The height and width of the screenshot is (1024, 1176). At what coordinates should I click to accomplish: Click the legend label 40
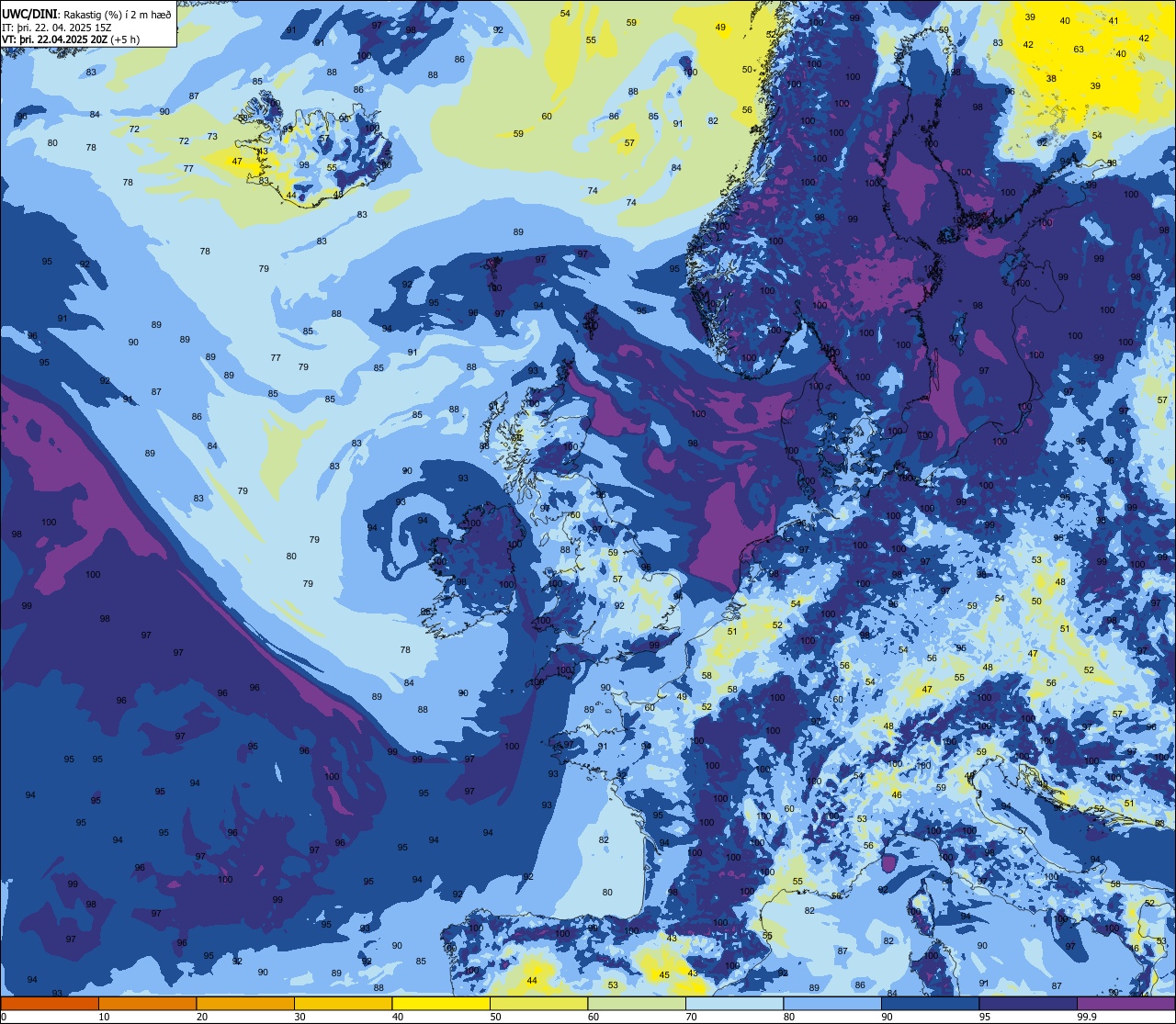pyautogui.click(x=398, y=1017)
